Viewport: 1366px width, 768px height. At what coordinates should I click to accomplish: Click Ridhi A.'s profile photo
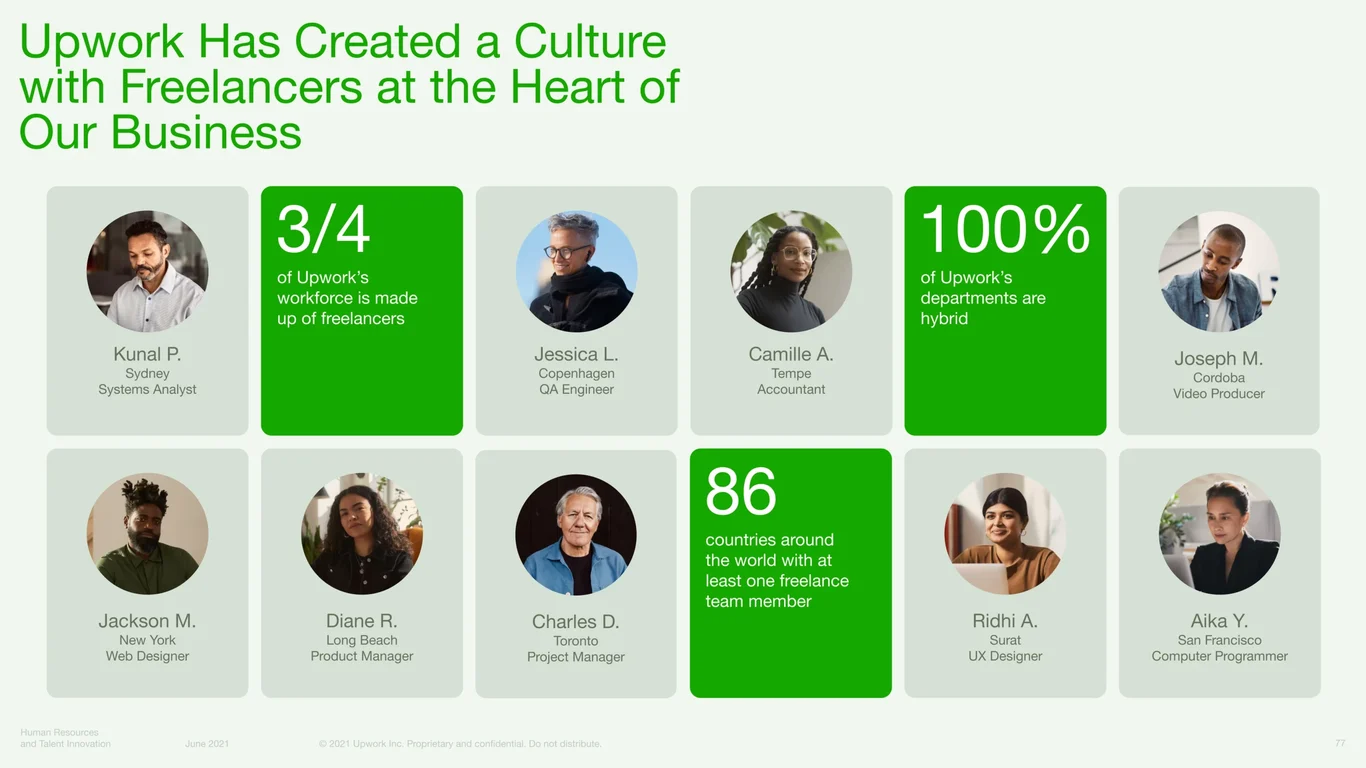click(1005, 534)
